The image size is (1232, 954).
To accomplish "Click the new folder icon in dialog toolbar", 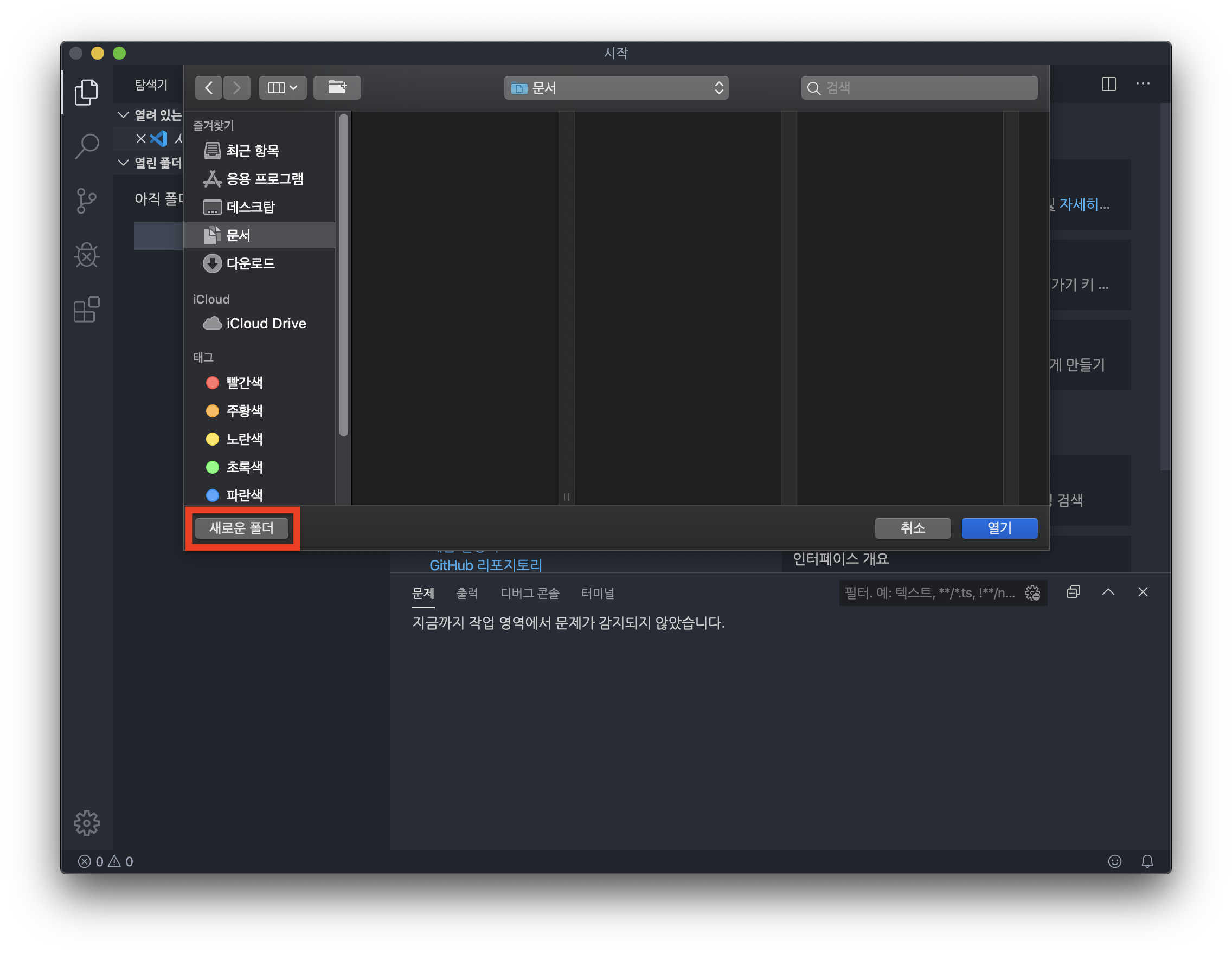I will coord(337,87).
